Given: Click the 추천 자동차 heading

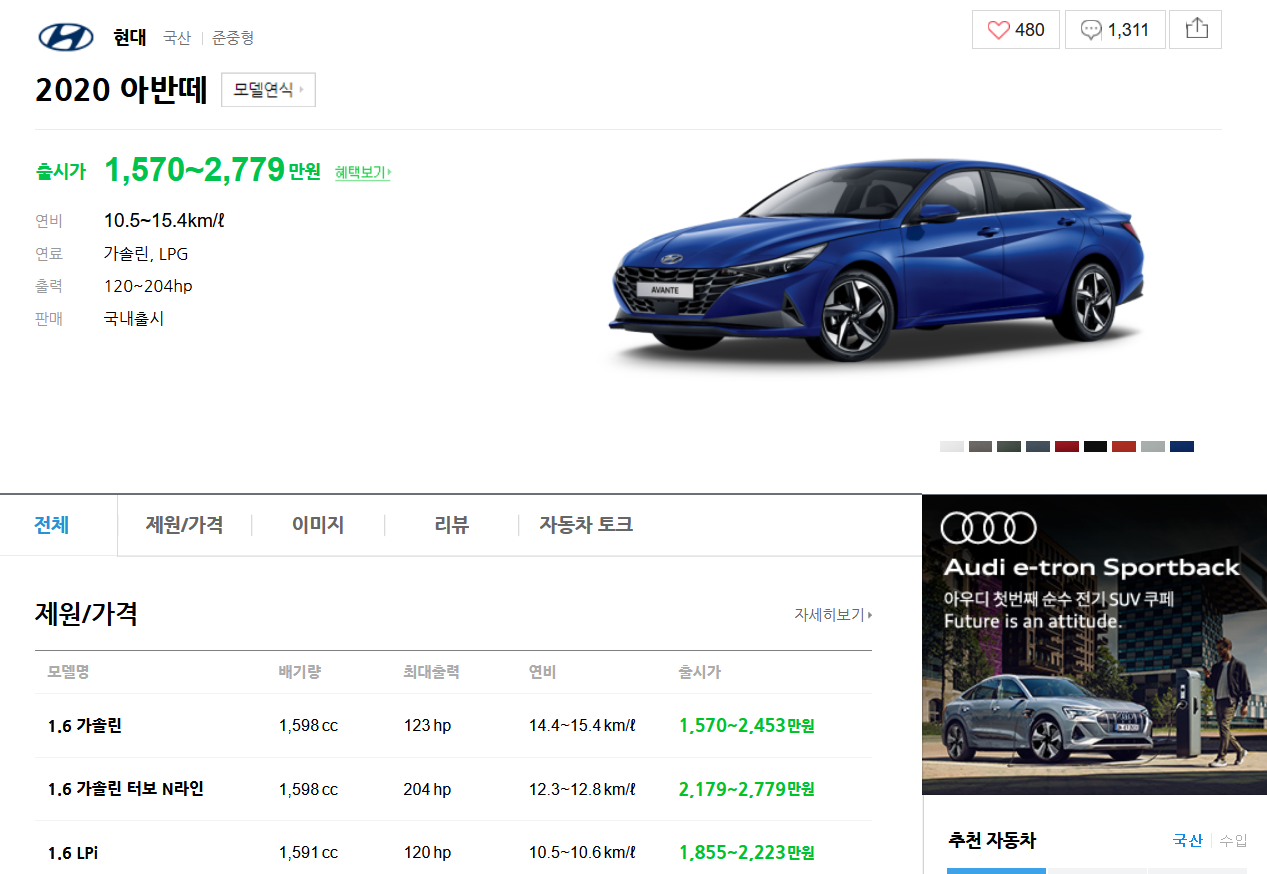Looking at the screenshot, I should click(x=992, y=840).
